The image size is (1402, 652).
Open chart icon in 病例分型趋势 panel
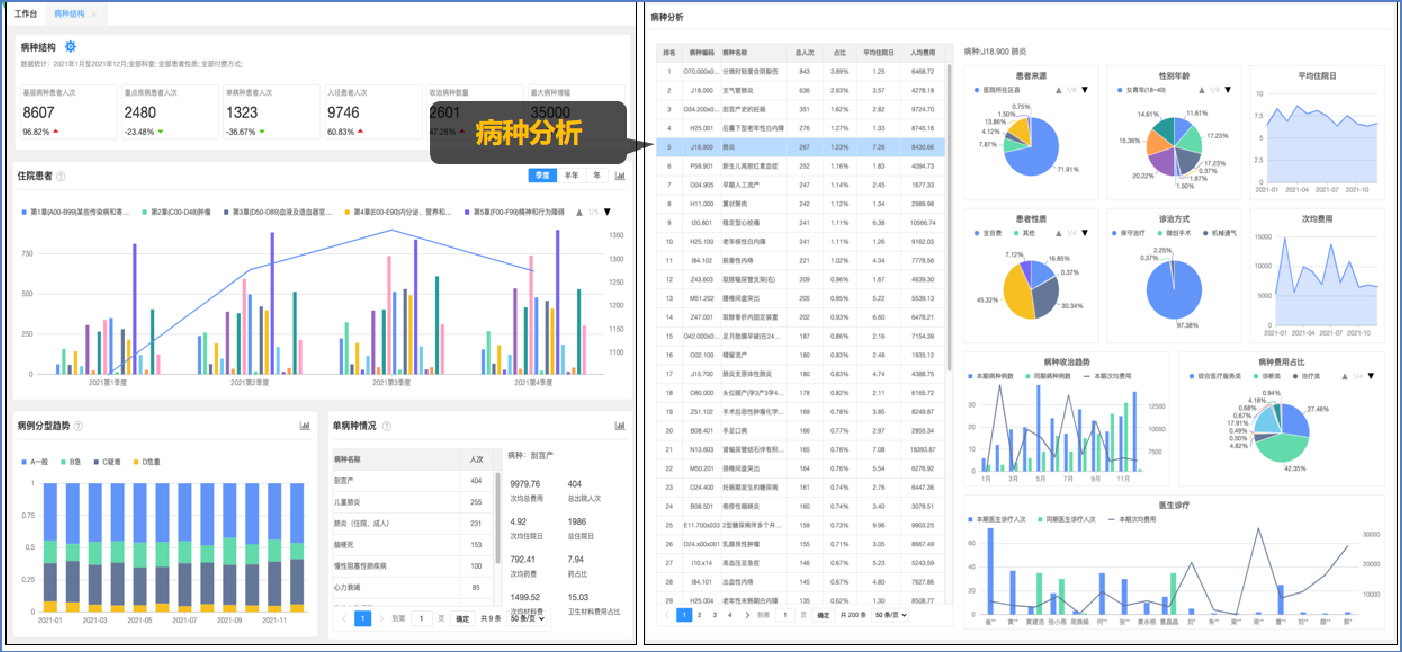304,426
